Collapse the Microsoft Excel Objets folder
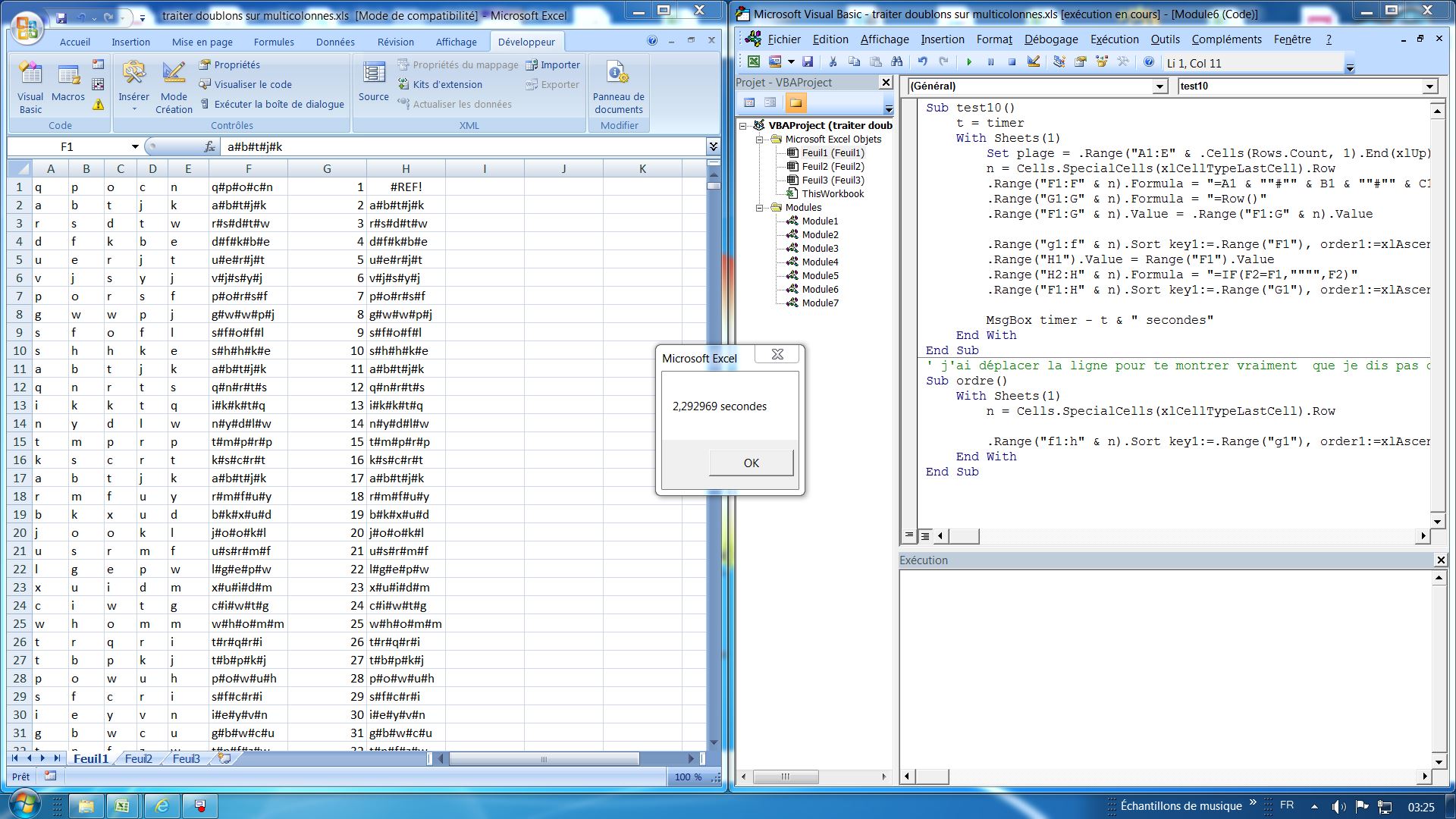The width and height of the screenshot is (1456, 819). [759, 140]
